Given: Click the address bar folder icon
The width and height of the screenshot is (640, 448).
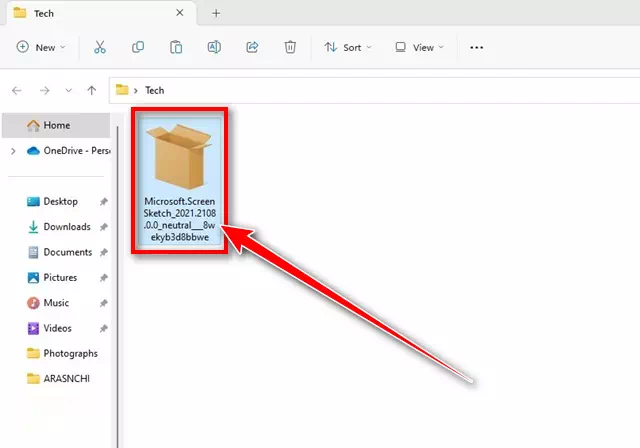Looking at the screenshot, I should (122, 90).
